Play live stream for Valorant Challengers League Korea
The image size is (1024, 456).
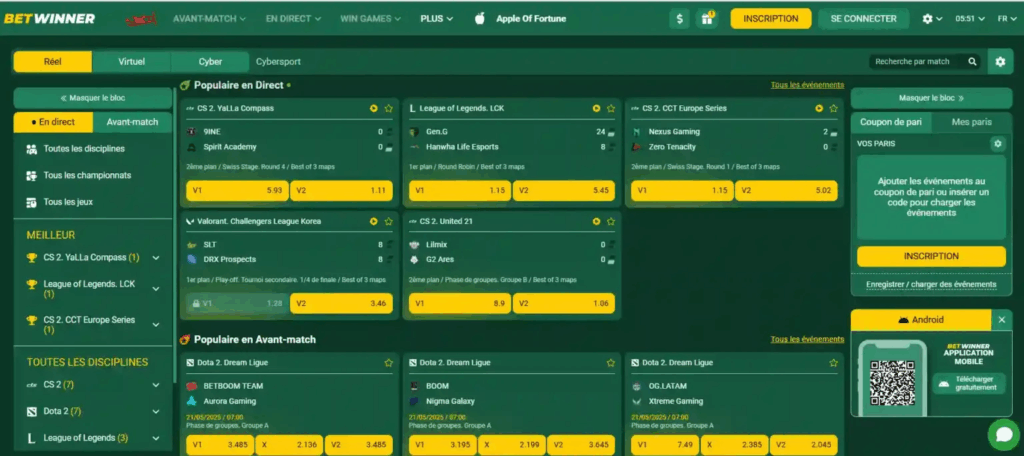(x=374, y=221)
